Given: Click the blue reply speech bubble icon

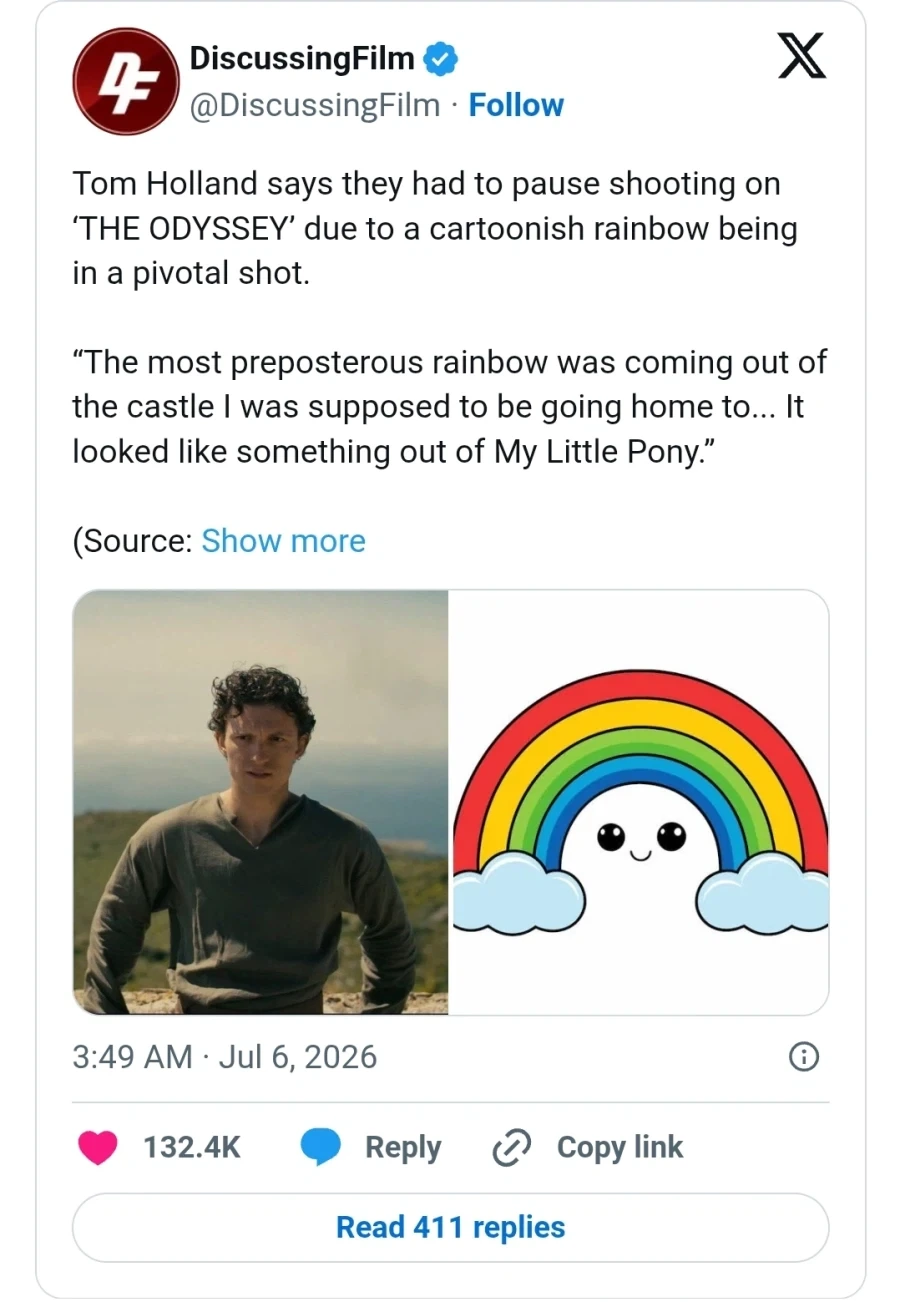Looking at the screenshot, I should (321, 1148).
